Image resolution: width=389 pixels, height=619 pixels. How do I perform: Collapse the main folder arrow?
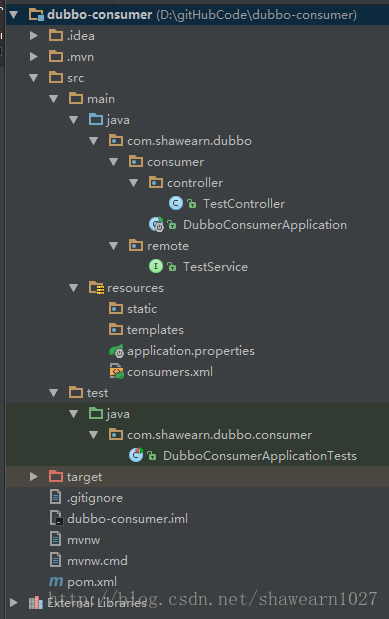point(54,99)
